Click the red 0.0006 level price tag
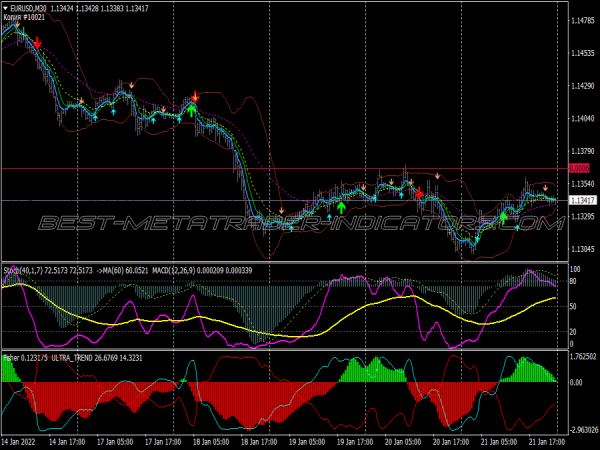Viewport: 600px width, 450px height. pos(579,168)
